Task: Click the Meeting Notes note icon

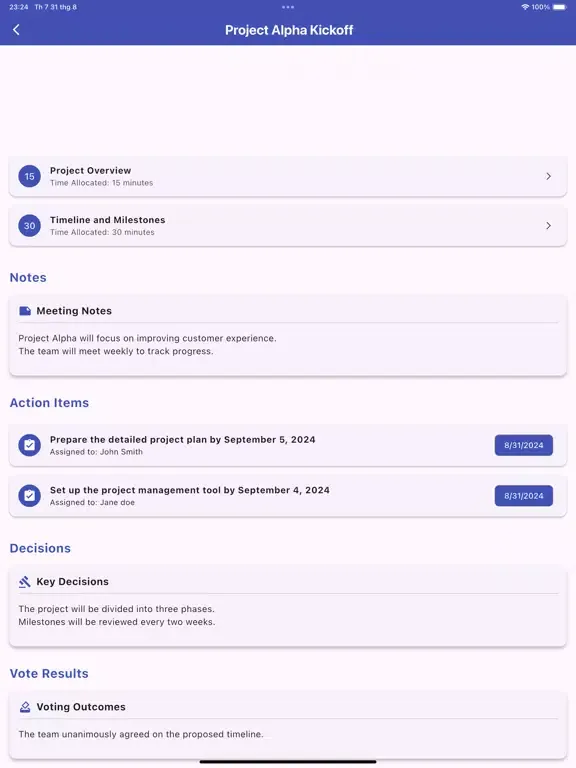Action: tap(25, 311)
